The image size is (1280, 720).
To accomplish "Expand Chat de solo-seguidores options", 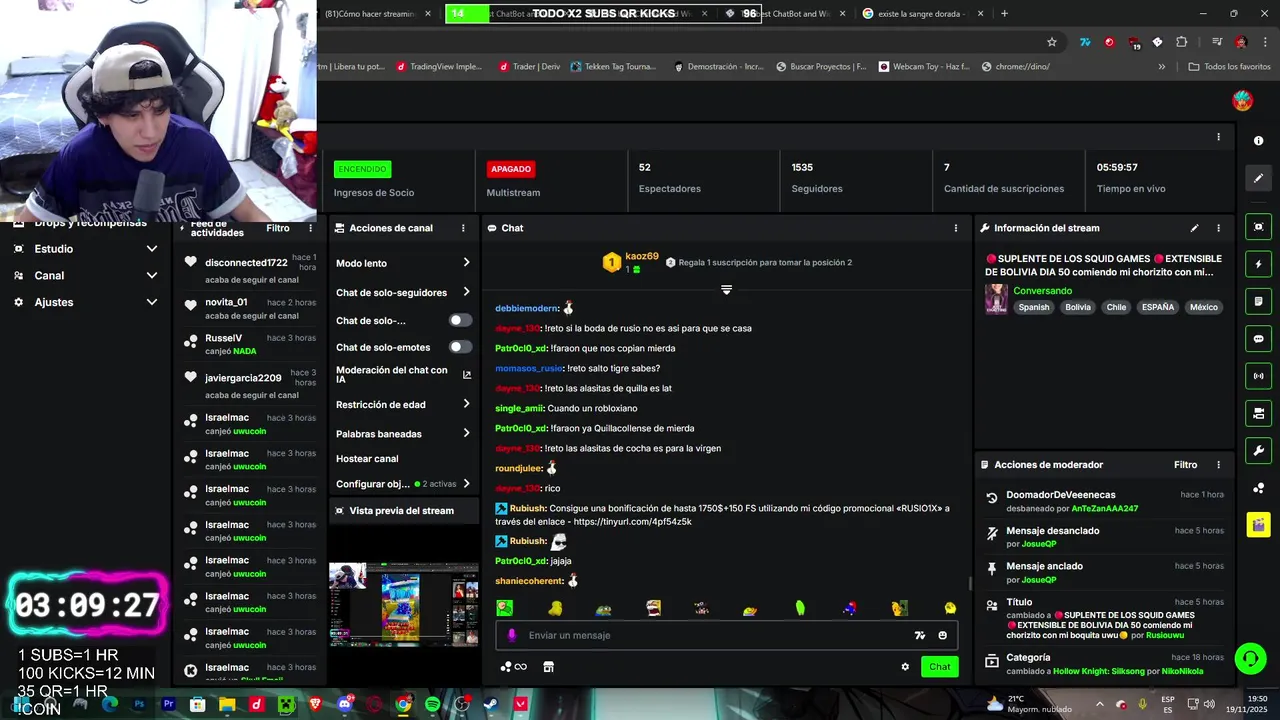I will coord(466,292).
